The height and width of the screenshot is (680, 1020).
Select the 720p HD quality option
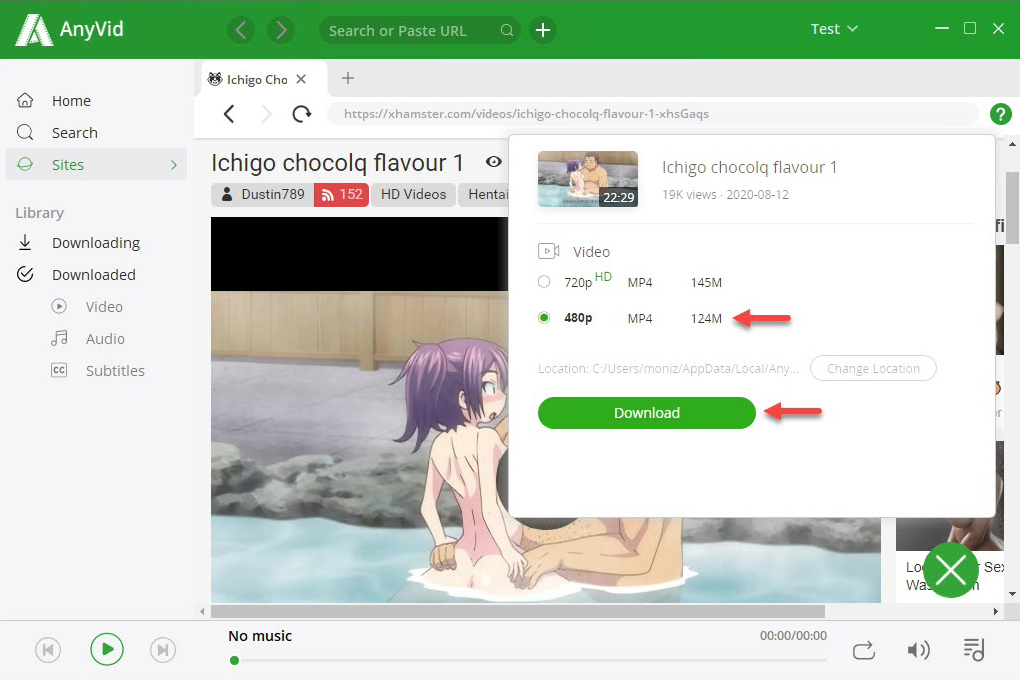click(x=544, y=282)
